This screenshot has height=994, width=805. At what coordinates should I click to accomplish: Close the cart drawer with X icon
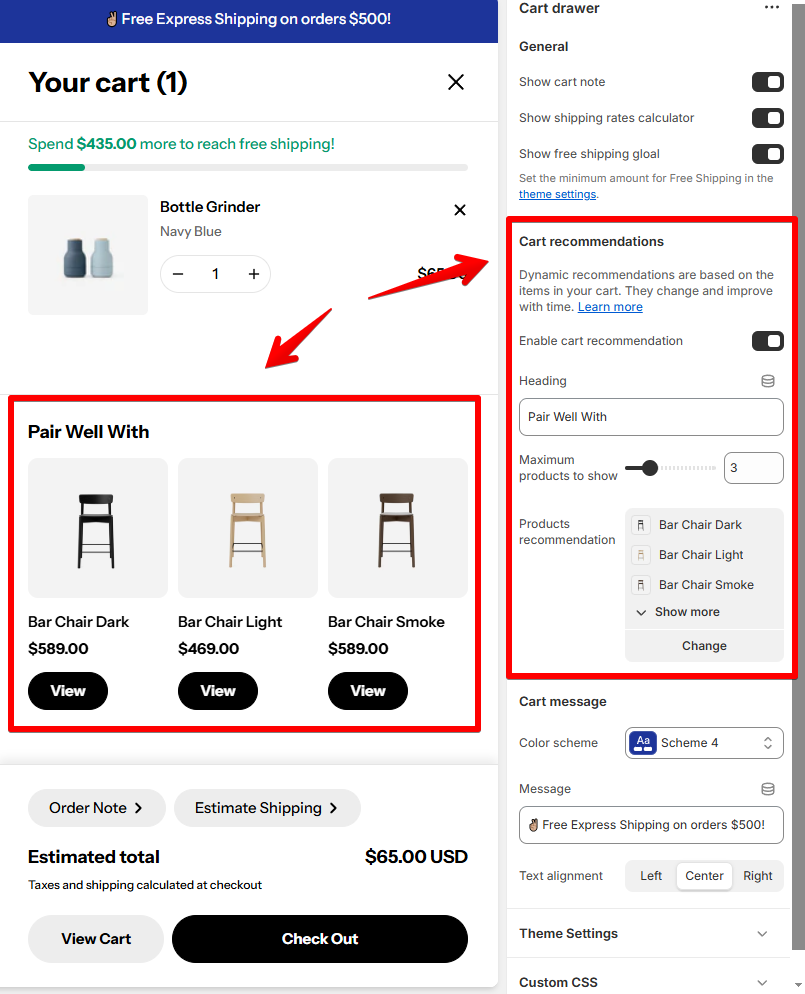click(x=456, y=82)
